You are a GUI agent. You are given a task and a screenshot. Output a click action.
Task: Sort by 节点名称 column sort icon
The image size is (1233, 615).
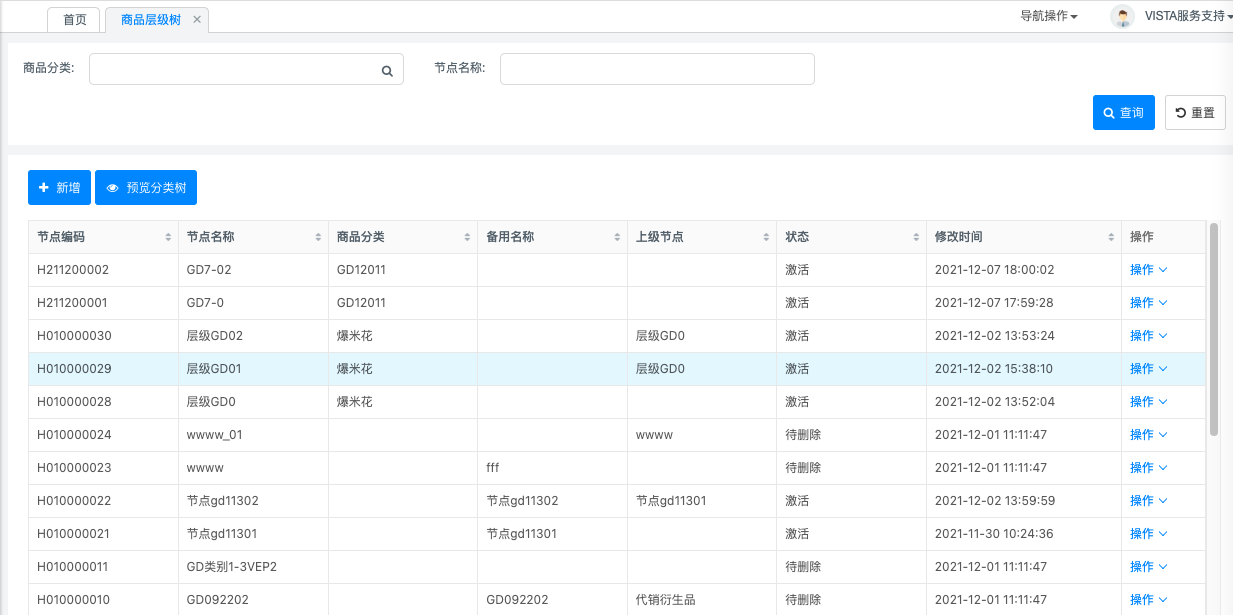tap(318, 238)
